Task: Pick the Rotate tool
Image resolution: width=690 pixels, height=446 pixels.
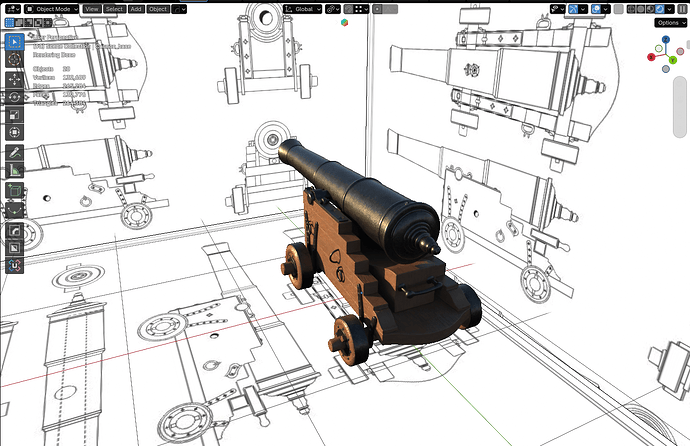Action: pos(15,97)
